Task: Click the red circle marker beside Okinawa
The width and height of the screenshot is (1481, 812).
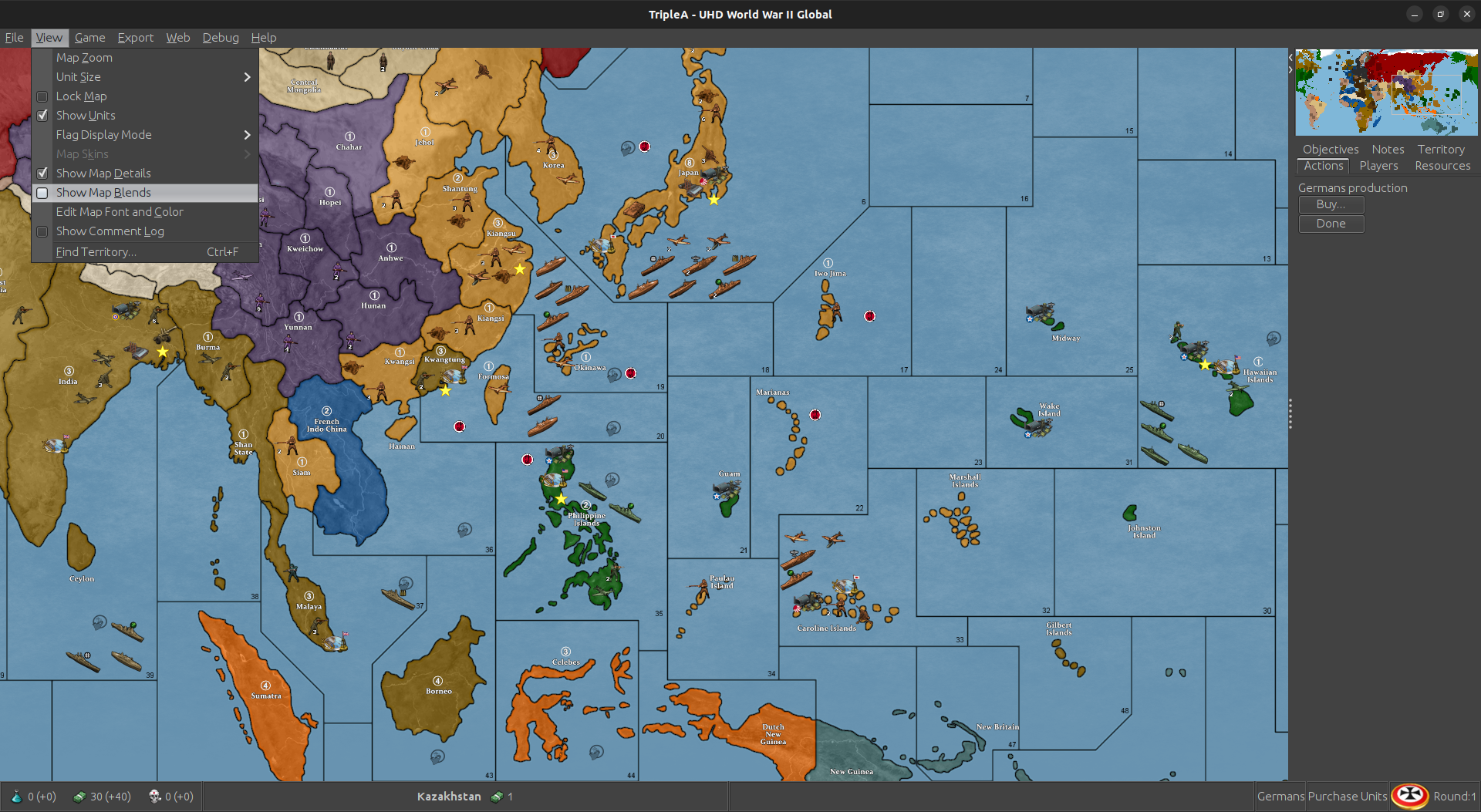Action: click(631, 373)
